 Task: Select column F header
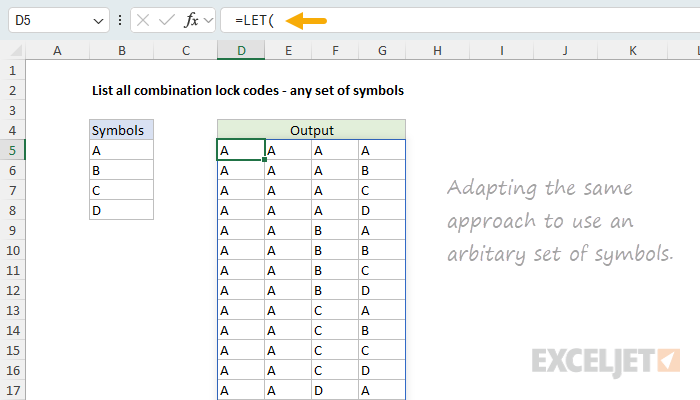(x=335, y=50)
